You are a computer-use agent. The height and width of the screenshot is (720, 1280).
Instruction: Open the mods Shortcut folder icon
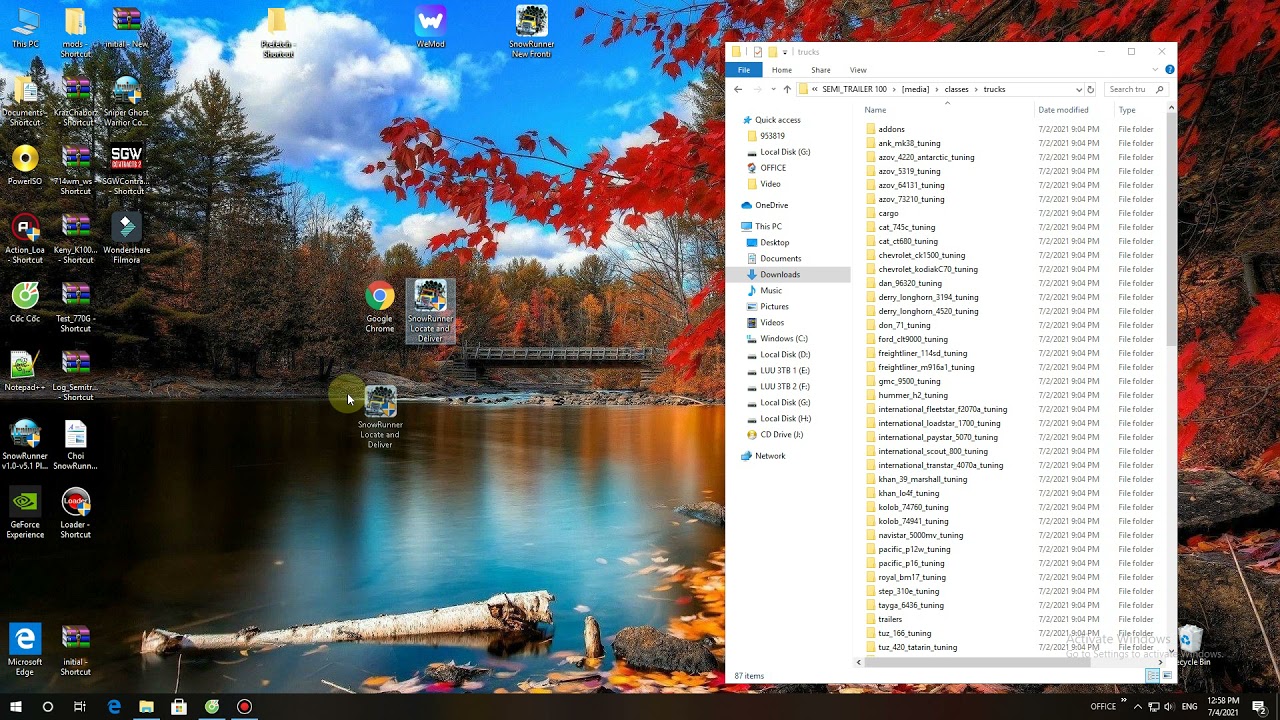coord(75,32)
